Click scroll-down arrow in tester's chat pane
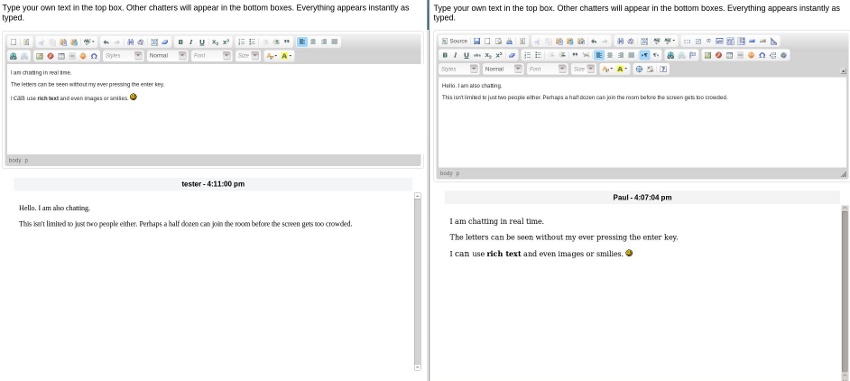This screenshot has width=850, height=381. pos(417,367)
